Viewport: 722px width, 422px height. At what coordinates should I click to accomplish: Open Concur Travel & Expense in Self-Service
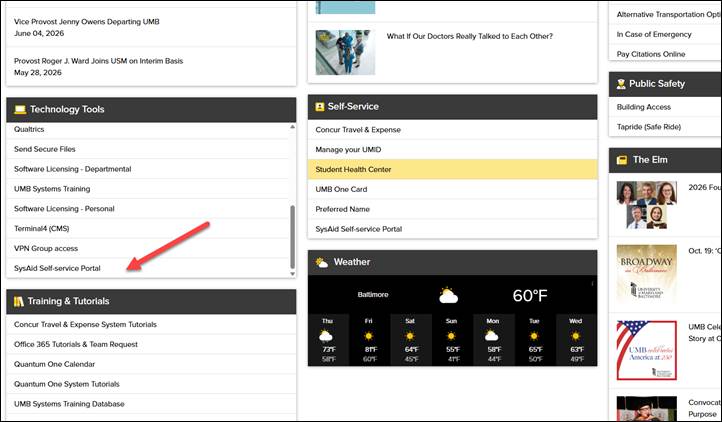[x=358, y=130]
